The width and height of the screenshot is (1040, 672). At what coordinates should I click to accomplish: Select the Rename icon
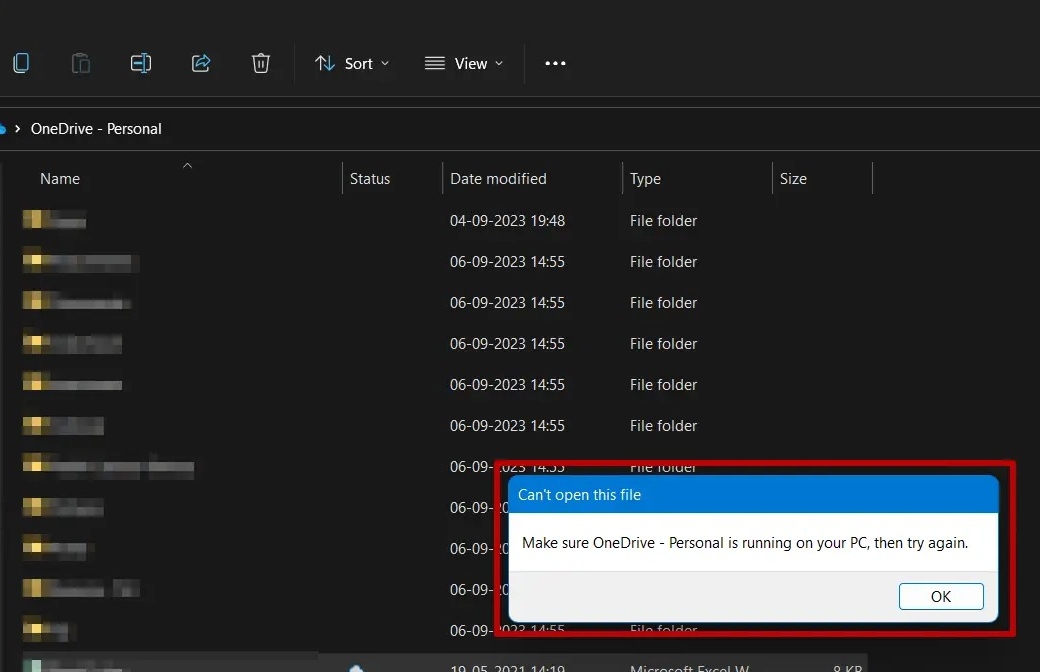(x=141, y=62)
